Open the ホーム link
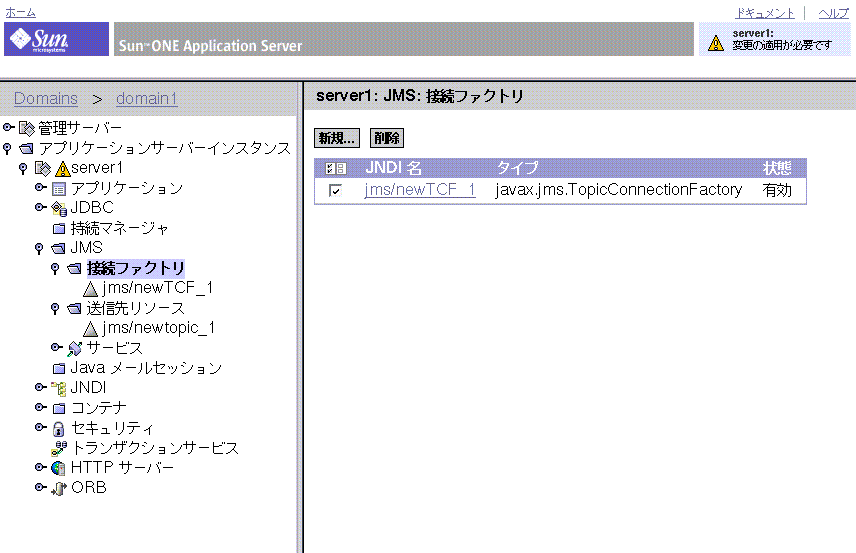 click(x=20, y=12)
